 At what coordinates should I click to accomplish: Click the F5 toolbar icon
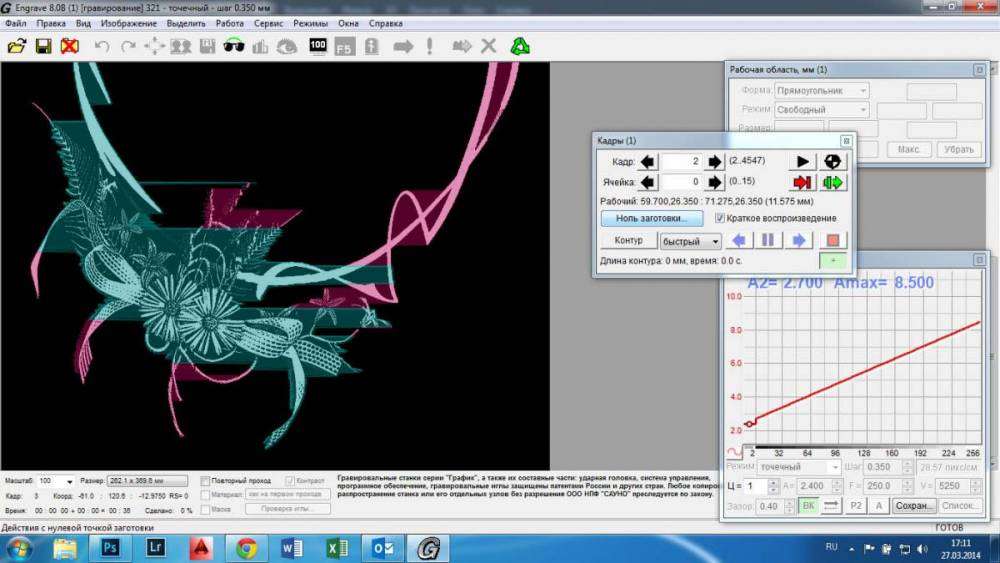[x=344, y=46]
